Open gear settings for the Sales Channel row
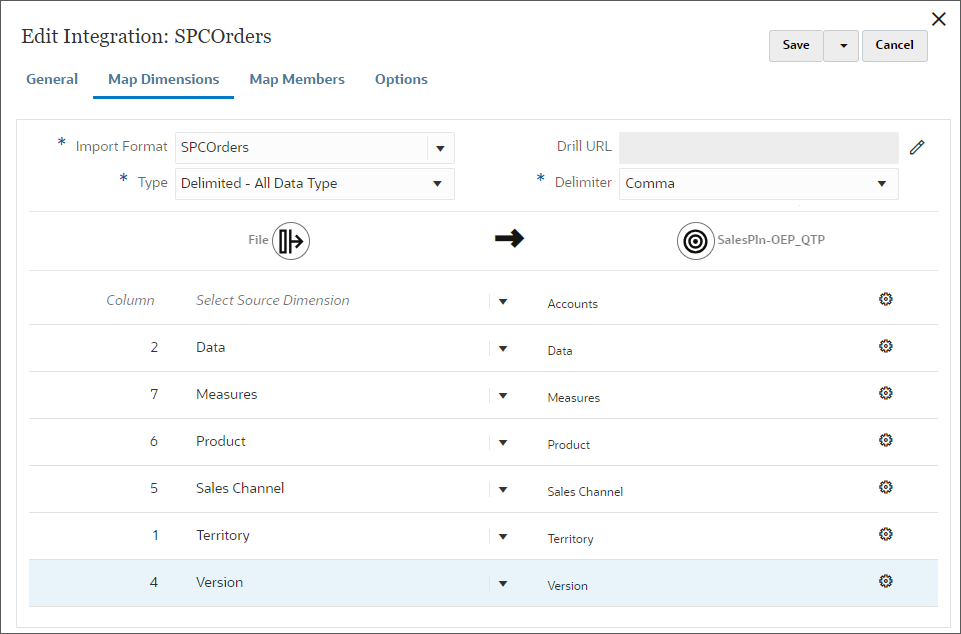Image resolution: width=961 pixels, height=634 pixels. (885, 487)
